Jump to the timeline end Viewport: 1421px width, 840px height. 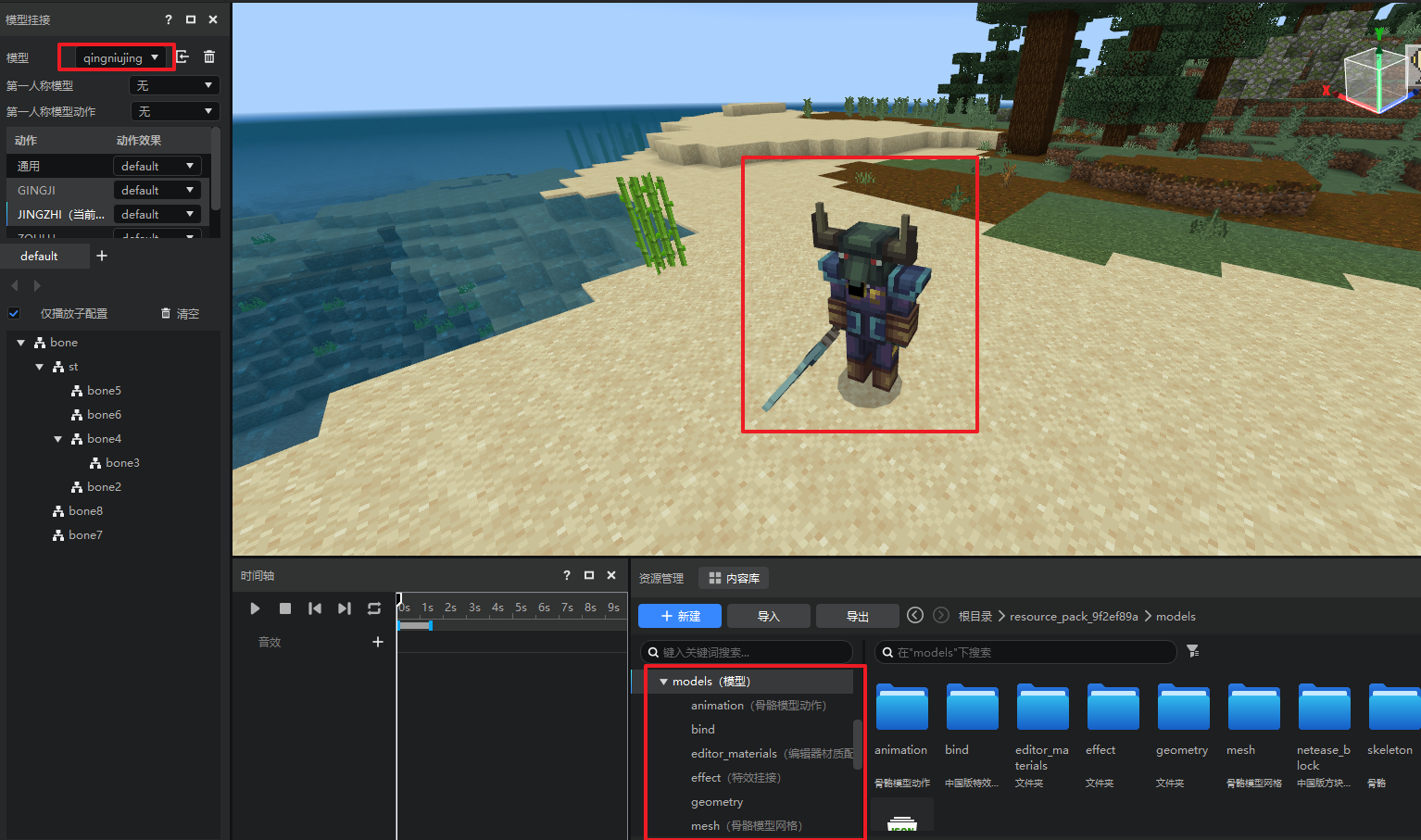(x=345, y=608)
